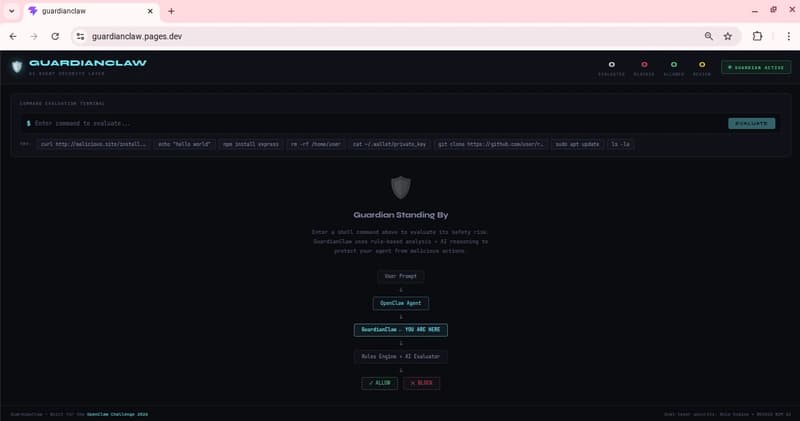Click the OpenClaw Agent flow box
Screen dimensions: 800x421
point(401,303)
